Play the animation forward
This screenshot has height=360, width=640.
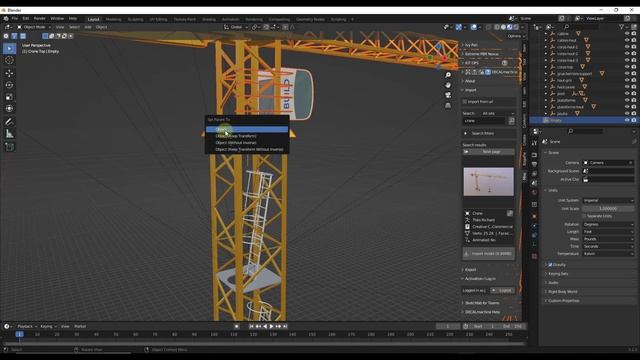click(x=271, y=327)
